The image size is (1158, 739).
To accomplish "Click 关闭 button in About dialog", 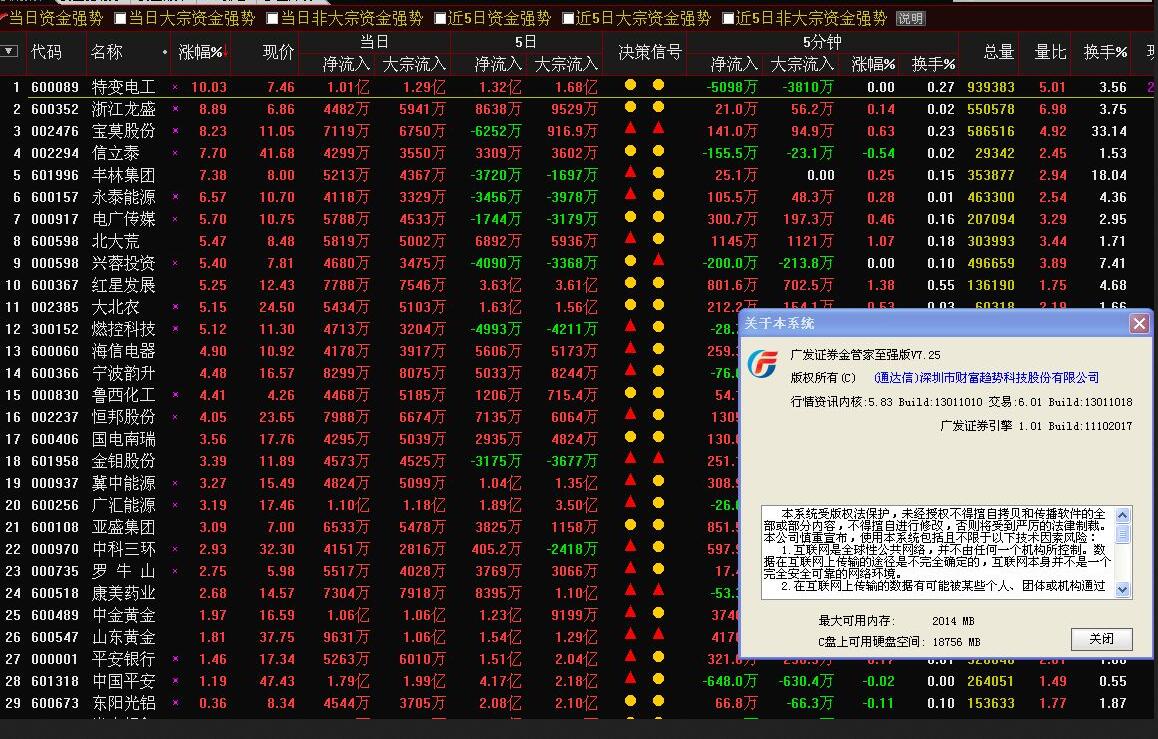I will click(1101, 639).
